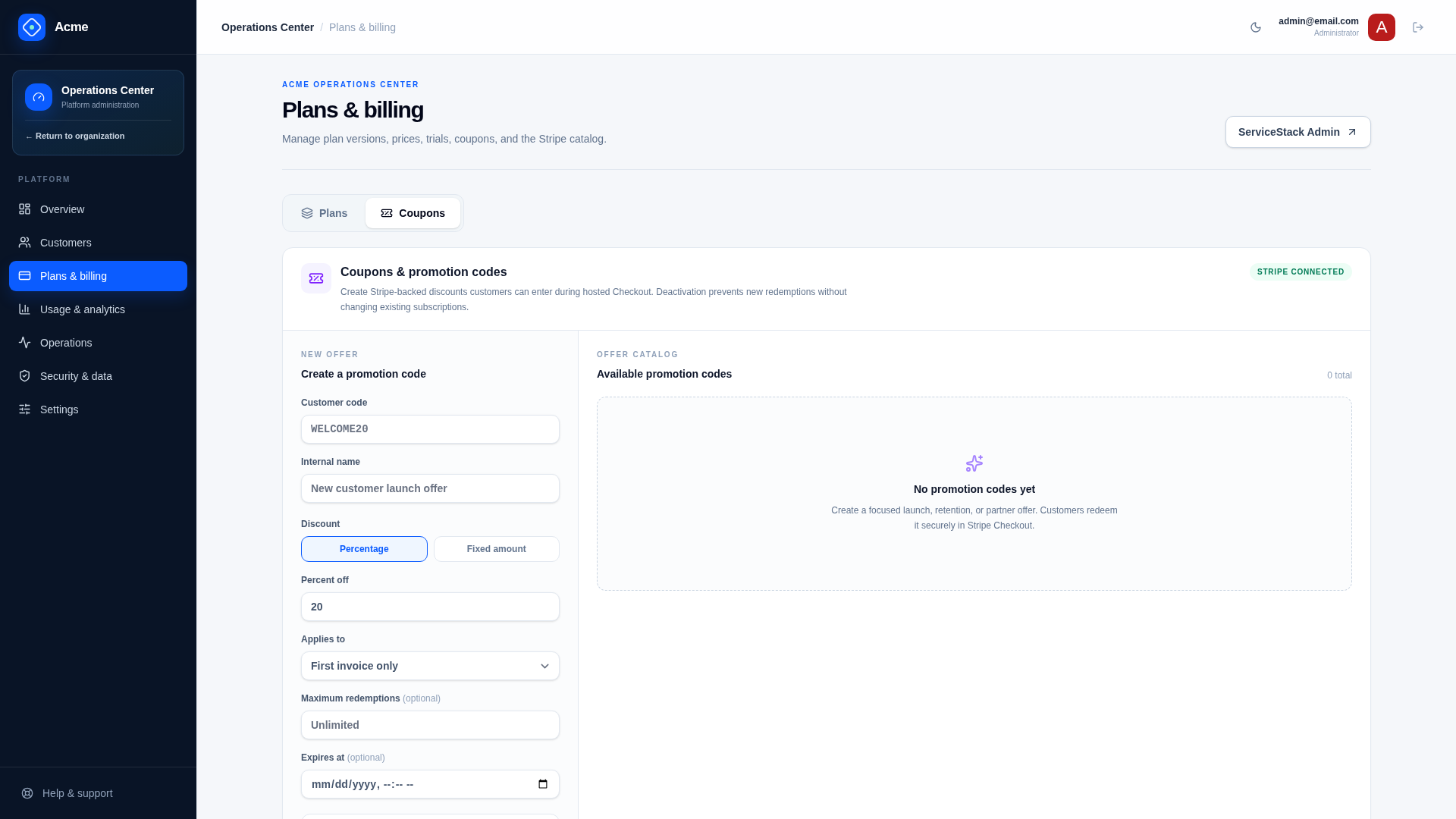The image size is (1456, 819).
Task: Click the sparkles icon in empty catalog
Action: click(974, 463)
